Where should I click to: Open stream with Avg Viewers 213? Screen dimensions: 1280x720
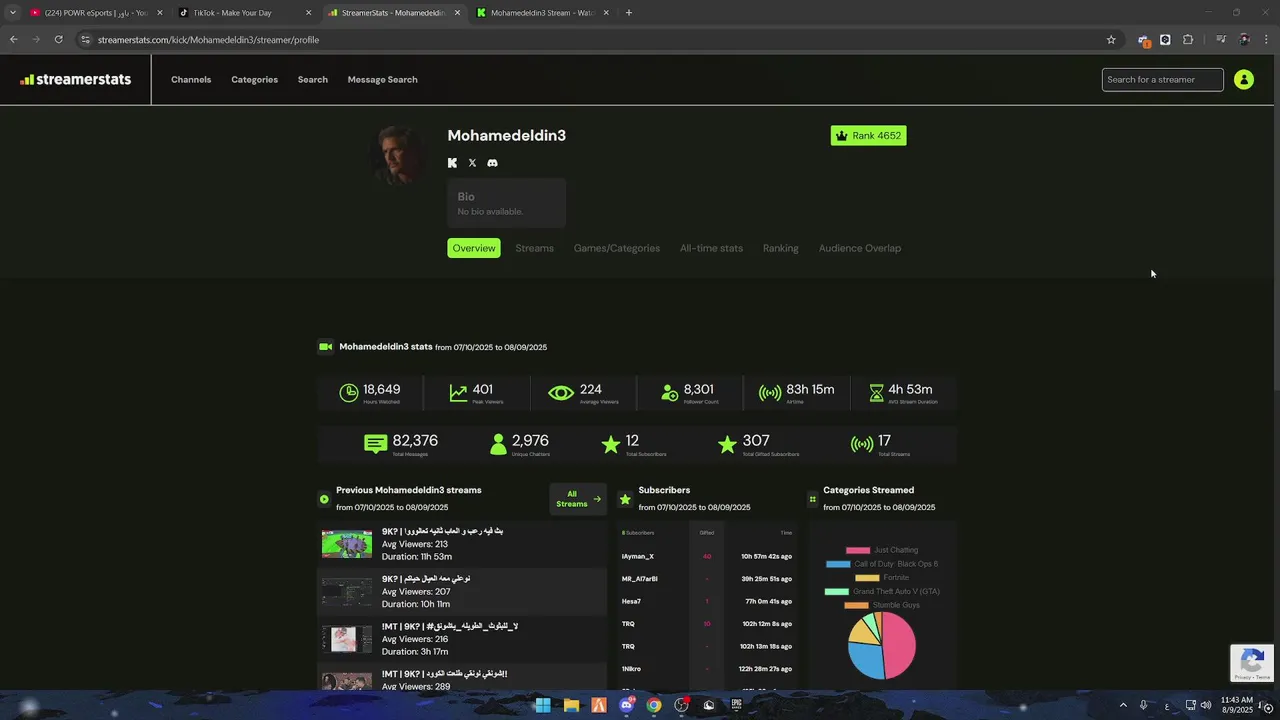(462, 544)
